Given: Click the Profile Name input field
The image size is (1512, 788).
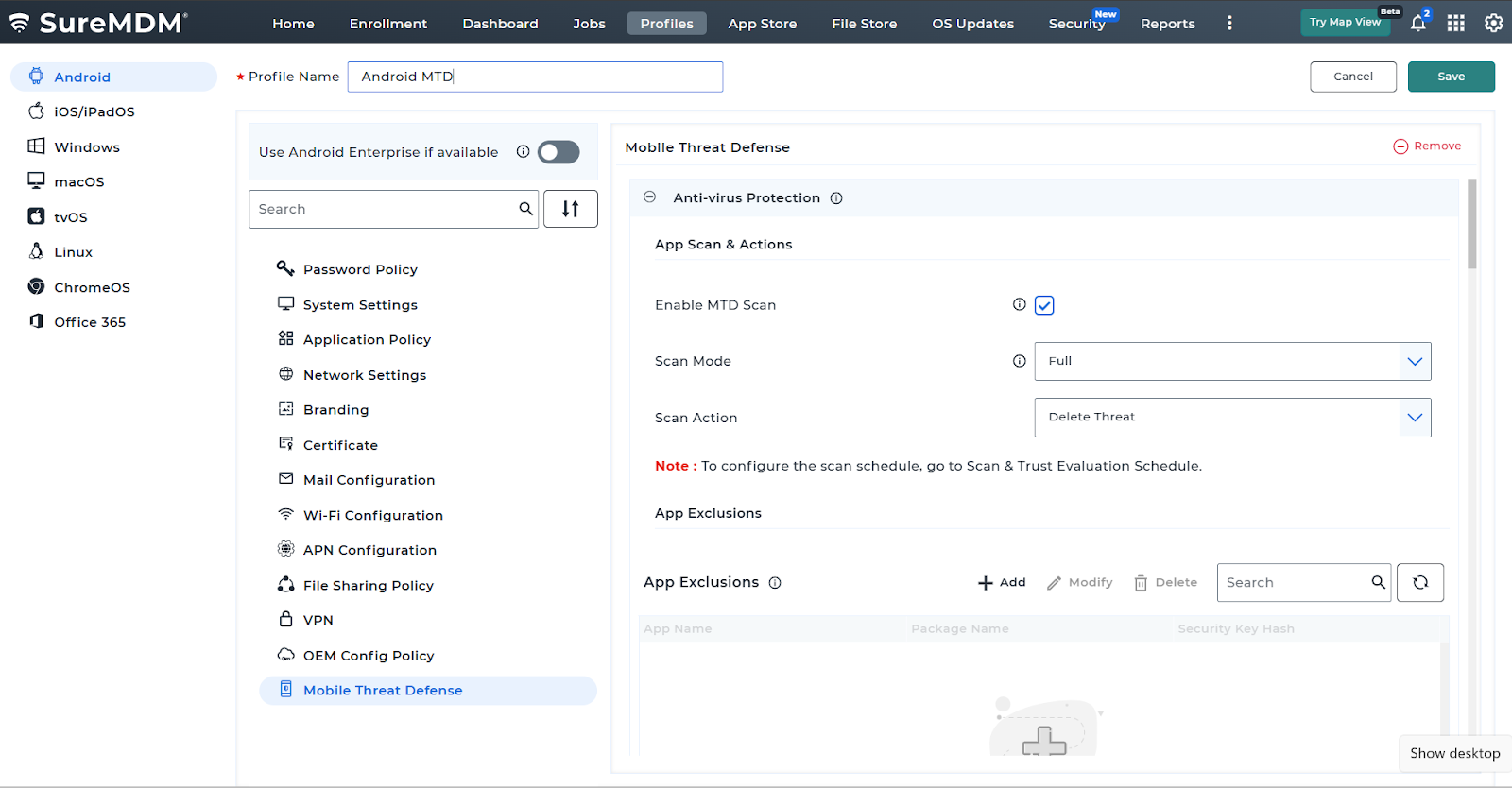Looking at the screenshot, I should [x=535, y=77].
